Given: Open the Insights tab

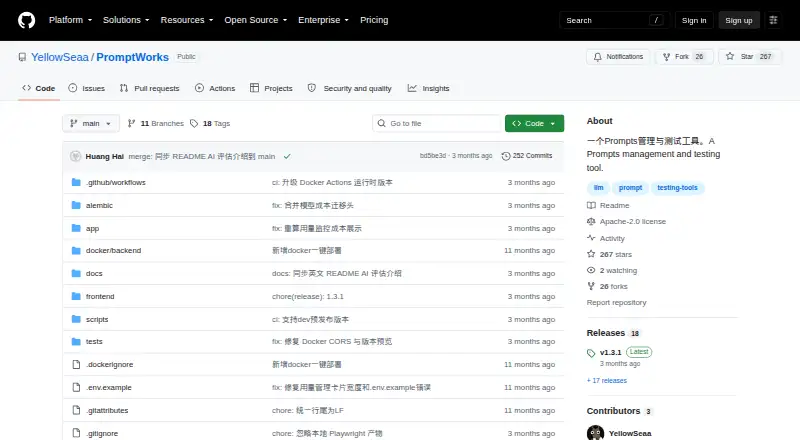Looking at the screenshot, I should [429, 88].
